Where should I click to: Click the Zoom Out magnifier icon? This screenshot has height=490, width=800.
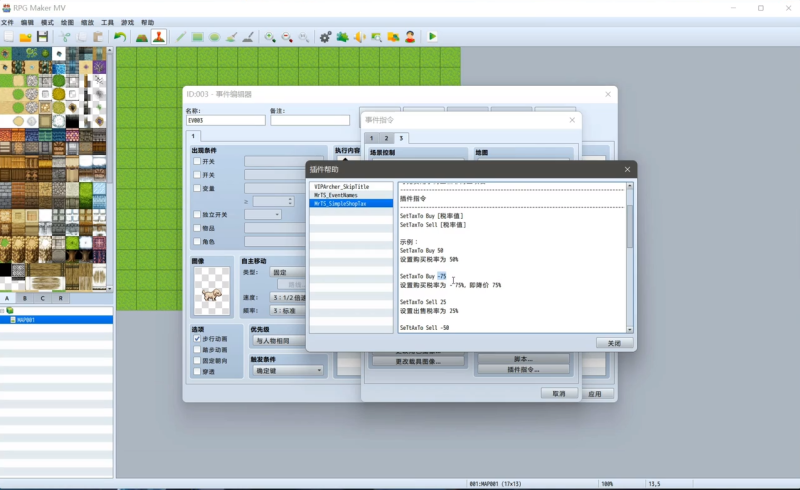[x=287, y=37]
